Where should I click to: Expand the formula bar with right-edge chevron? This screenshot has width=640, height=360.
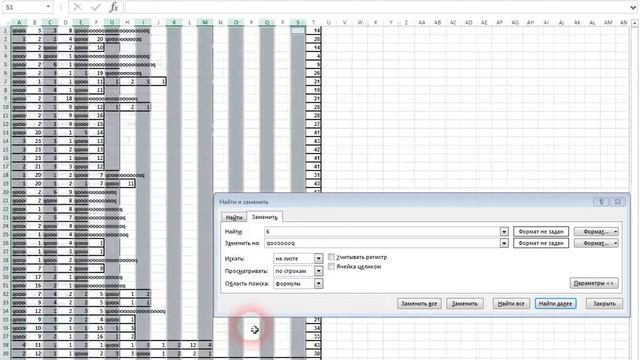click(633, 7)
